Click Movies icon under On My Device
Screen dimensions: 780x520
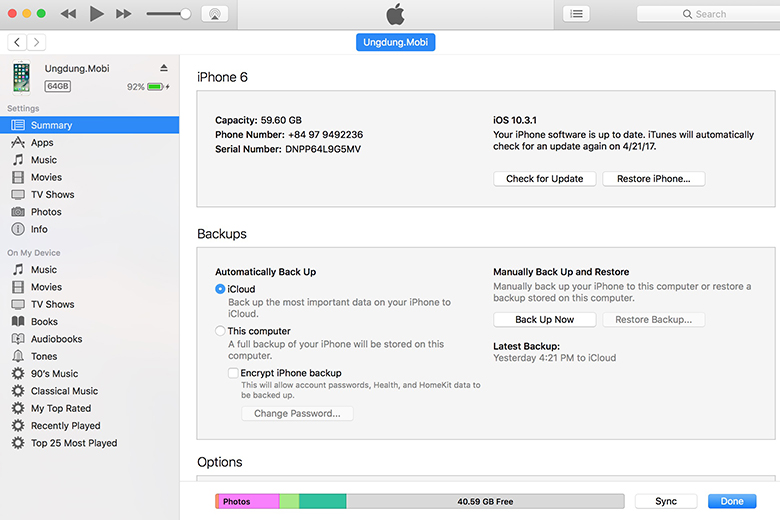(x=18, y=287)
